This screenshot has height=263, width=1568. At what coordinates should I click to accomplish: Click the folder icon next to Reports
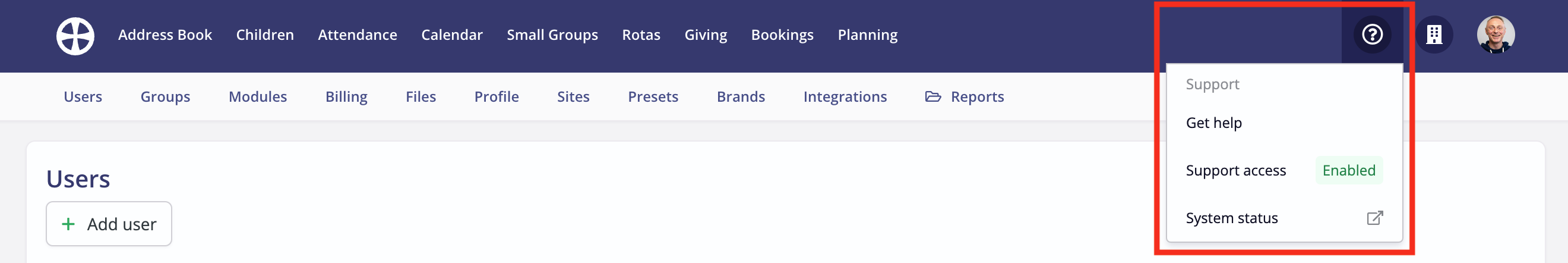click(932, 96)
